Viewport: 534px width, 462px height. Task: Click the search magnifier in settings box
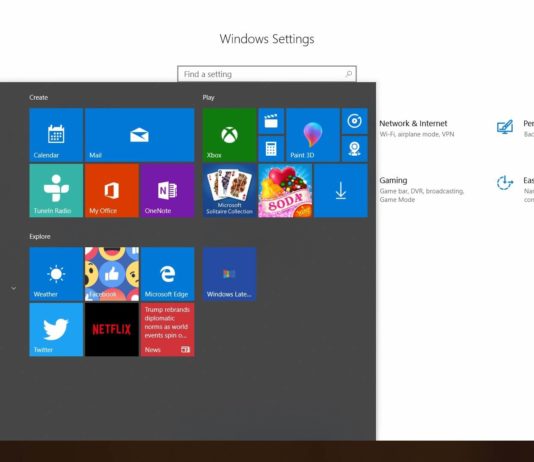348,74
